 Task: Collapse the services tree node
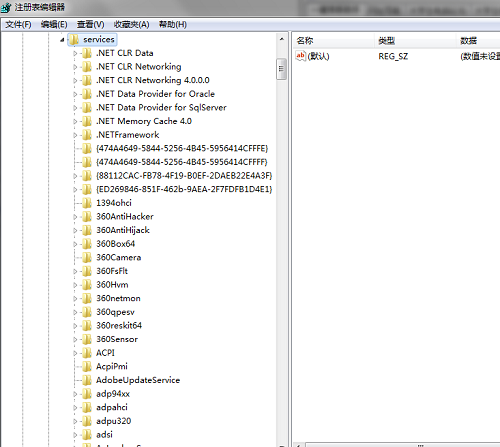point(62,40)
